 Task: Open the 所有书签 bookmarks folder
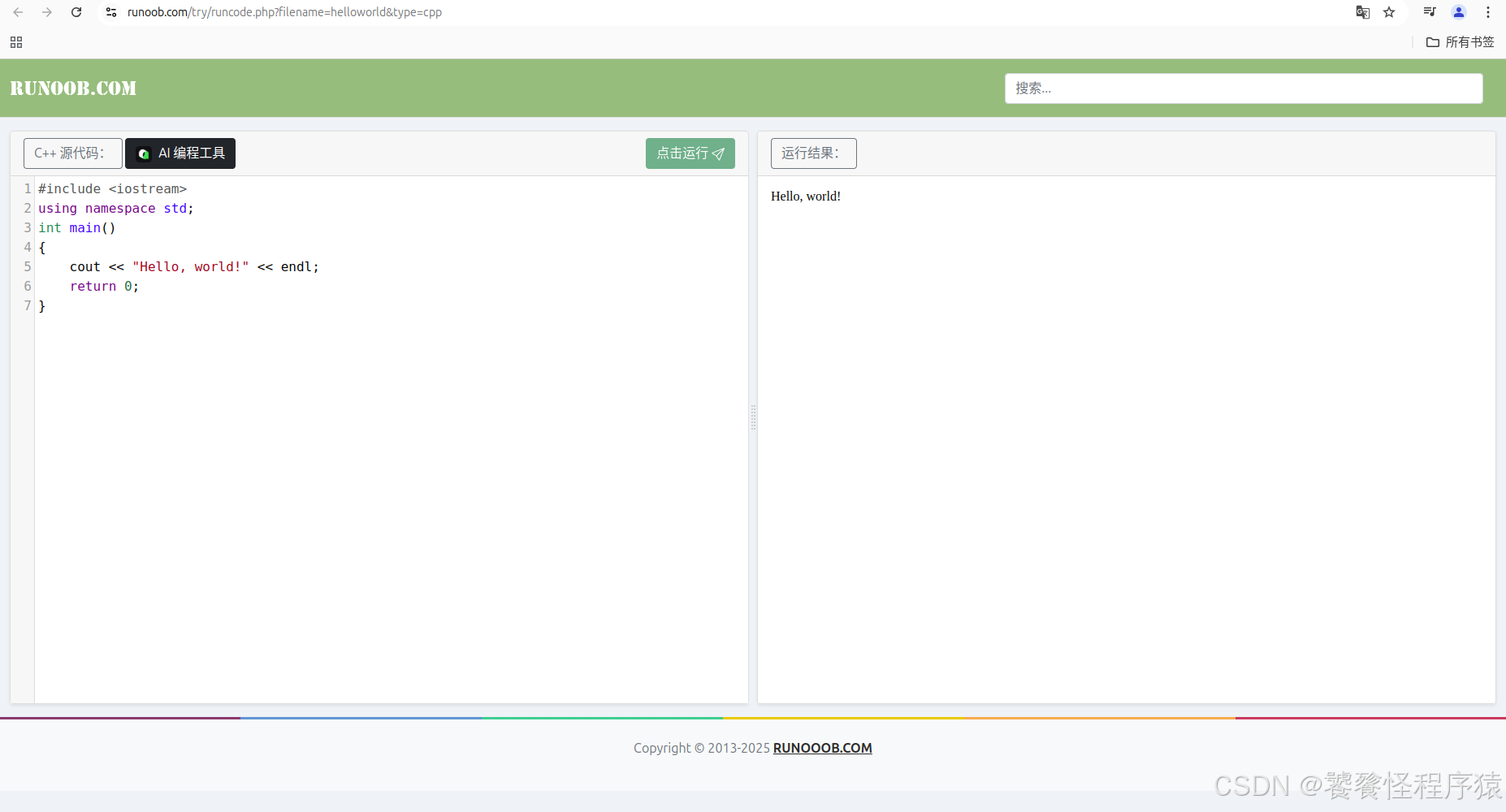(1460, 42)
